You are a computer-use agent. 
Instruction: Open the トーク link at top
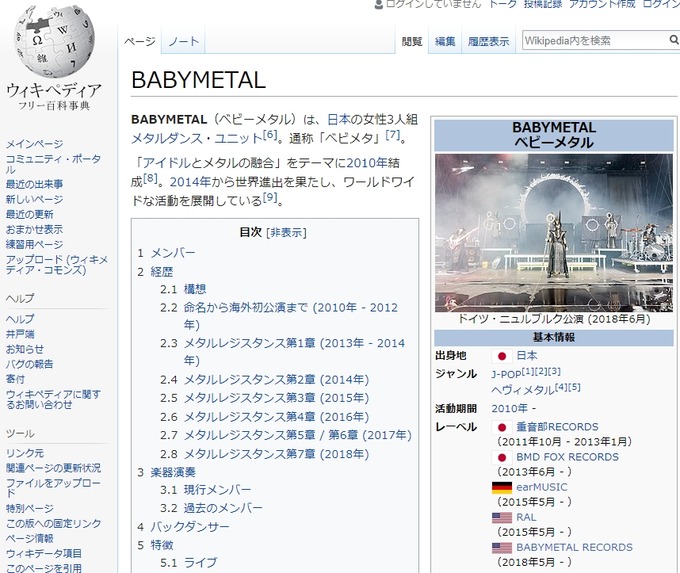coord(503,4)
